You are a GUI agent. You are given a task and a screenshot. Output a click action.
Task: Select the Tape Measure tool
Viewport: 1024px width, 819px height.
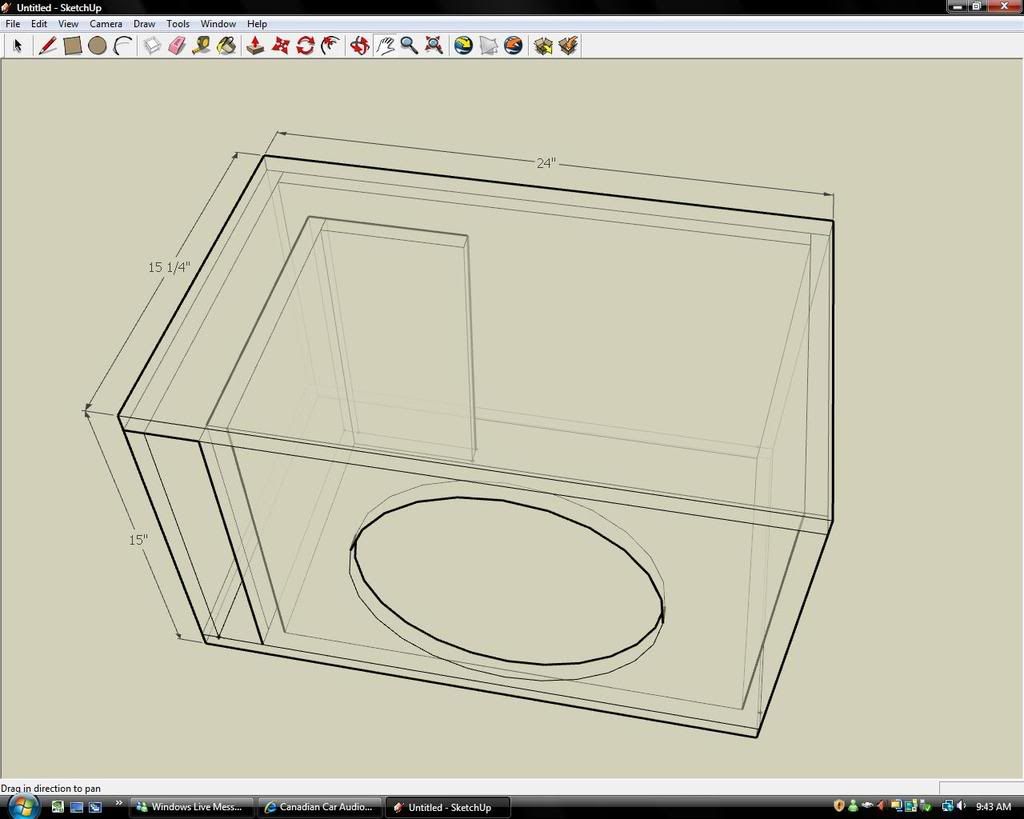(x=201, y=45)
